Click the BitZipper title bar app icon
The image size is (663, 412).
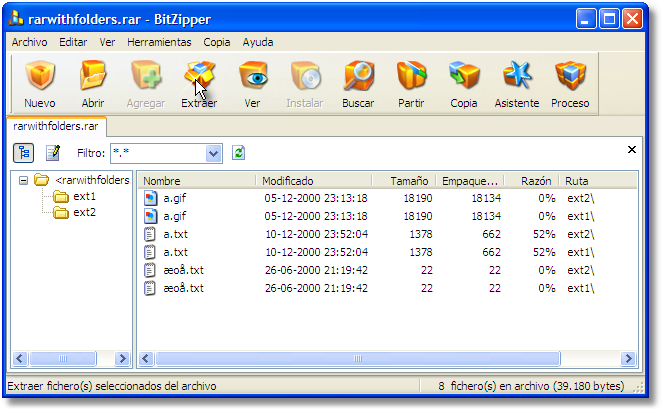[16, 19]
